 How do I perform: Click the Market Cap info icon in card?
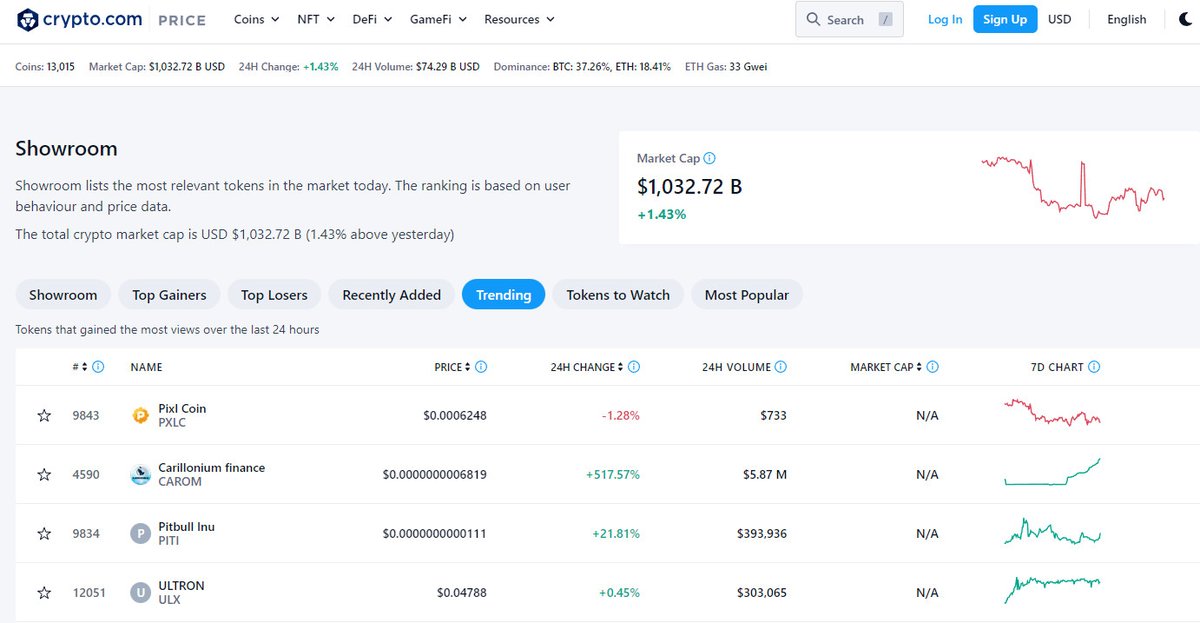pyautogui.click(x=710, y=158)
